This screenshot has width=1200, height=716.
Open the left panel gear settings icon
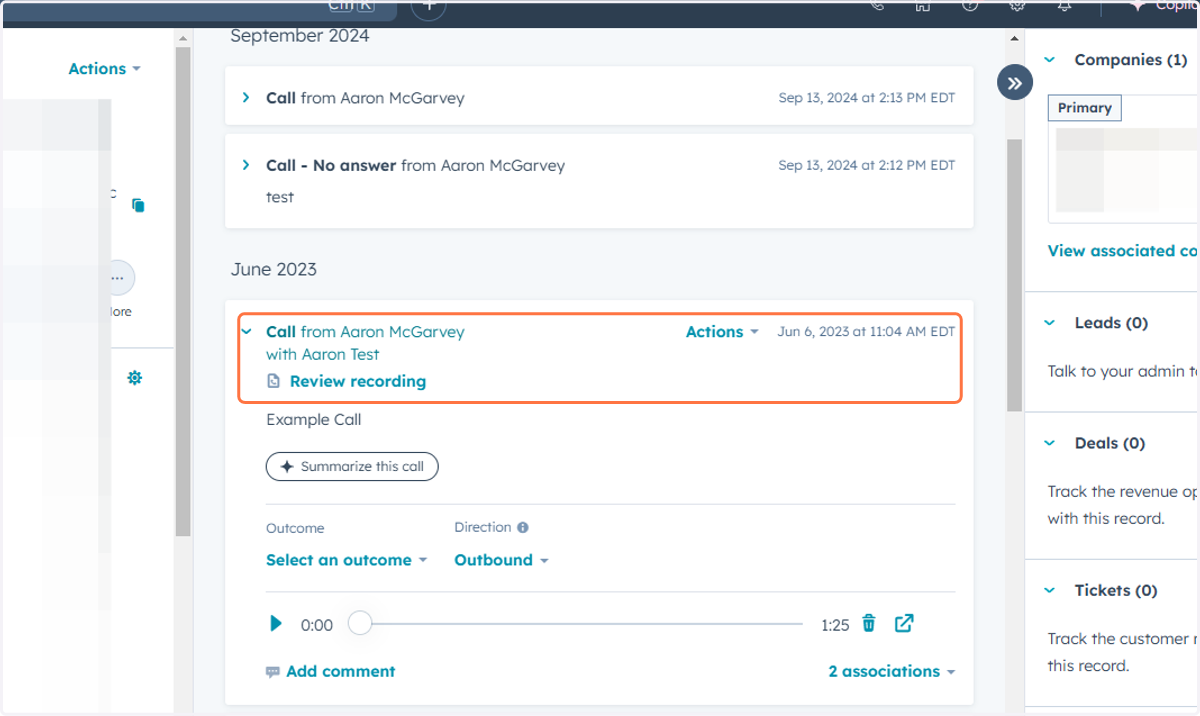135,378
